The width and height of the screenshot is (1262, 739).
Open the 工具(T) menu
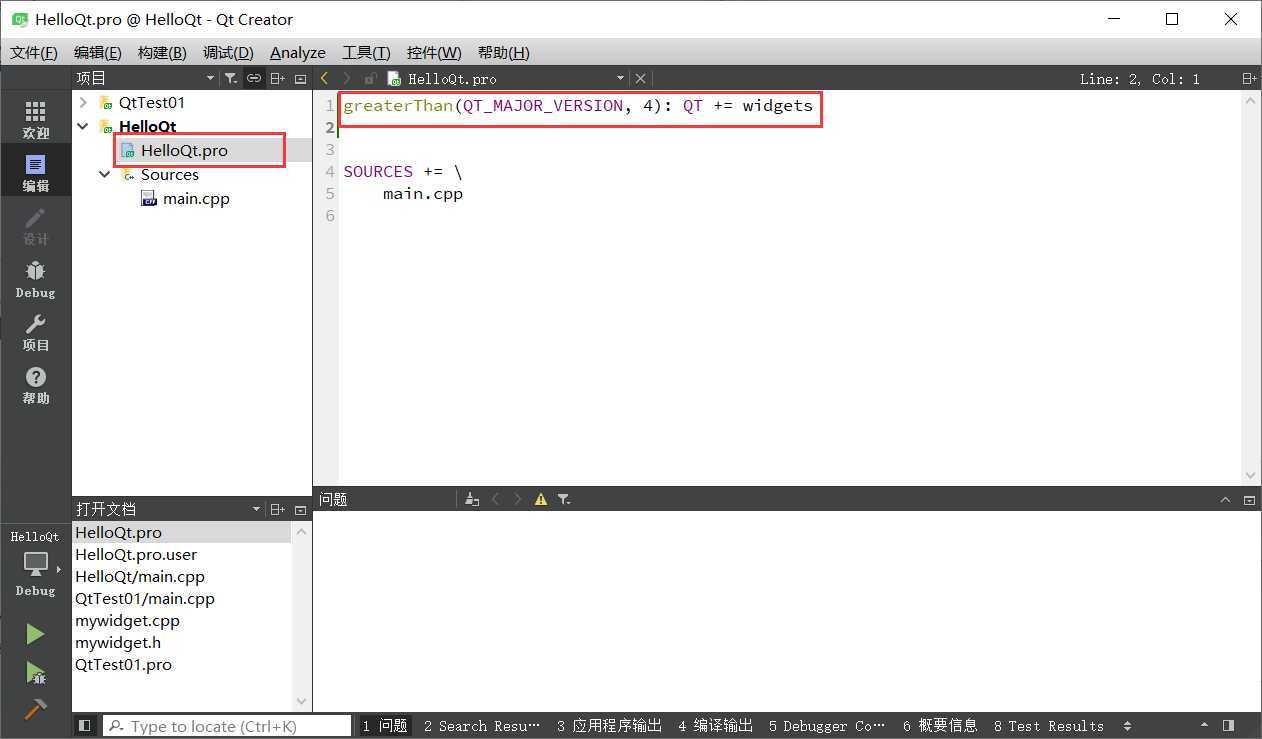tap(366, 52)
